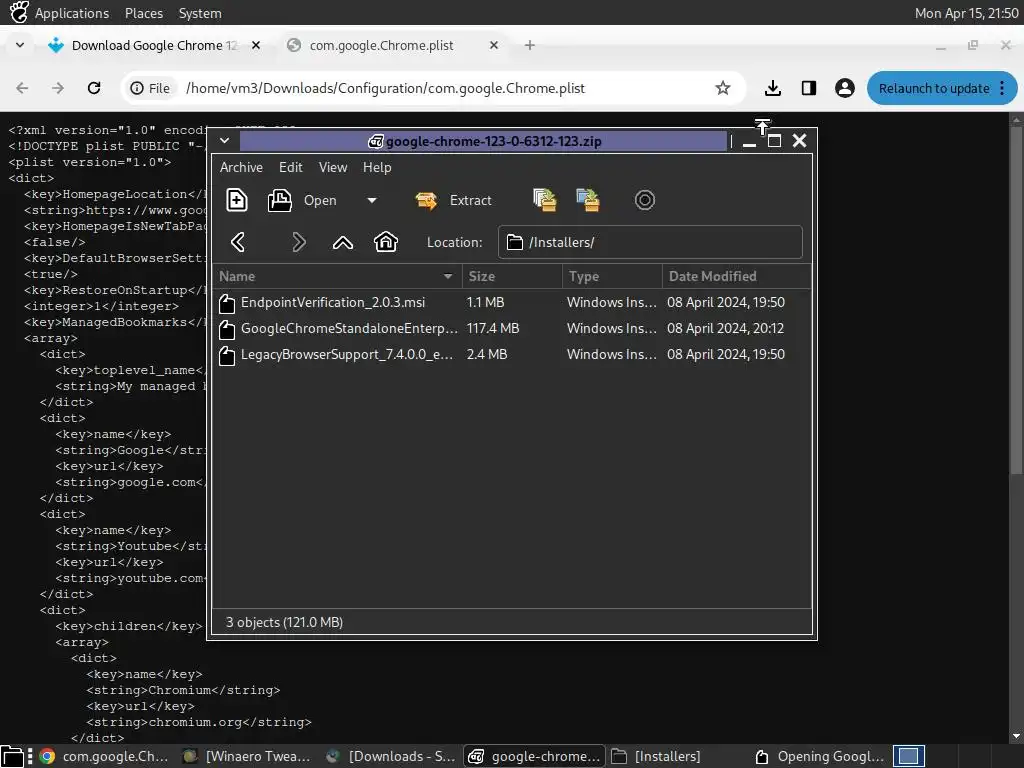Viewport: 1024px width, 768px height.
Task: Click the Location field showing /Installers/
Action: (x=650, y=242)
